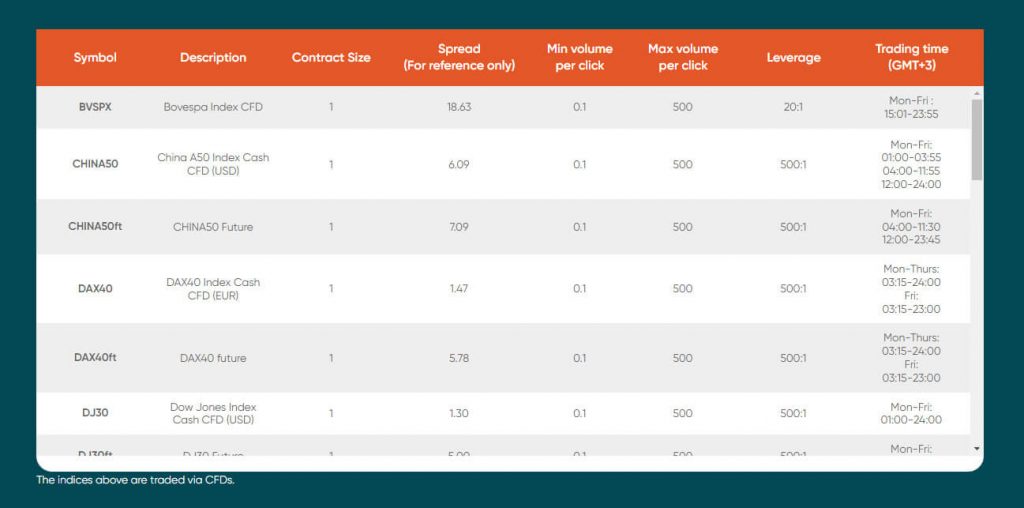Click DAX40 min volume 0.1
1024x508 pixels.
tap(580, 289)
